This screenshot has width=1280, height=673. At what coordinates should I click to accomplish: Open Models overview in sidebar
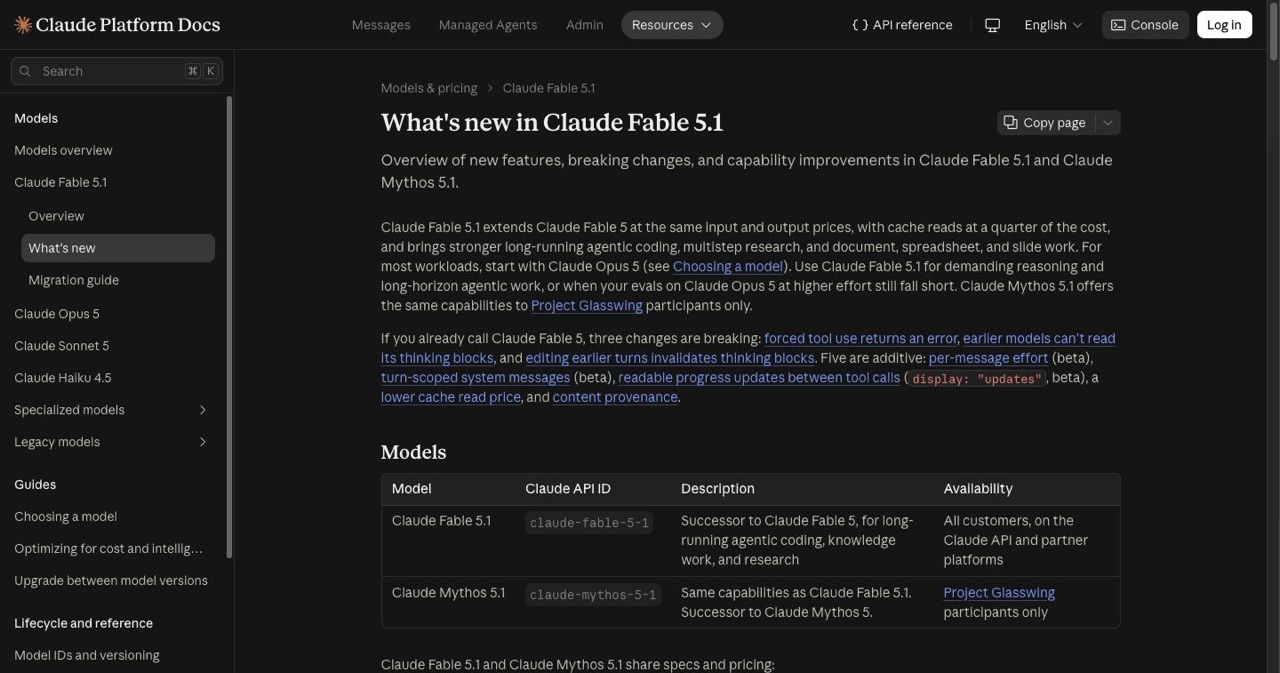pyautogui.click(x=63, y=150)
